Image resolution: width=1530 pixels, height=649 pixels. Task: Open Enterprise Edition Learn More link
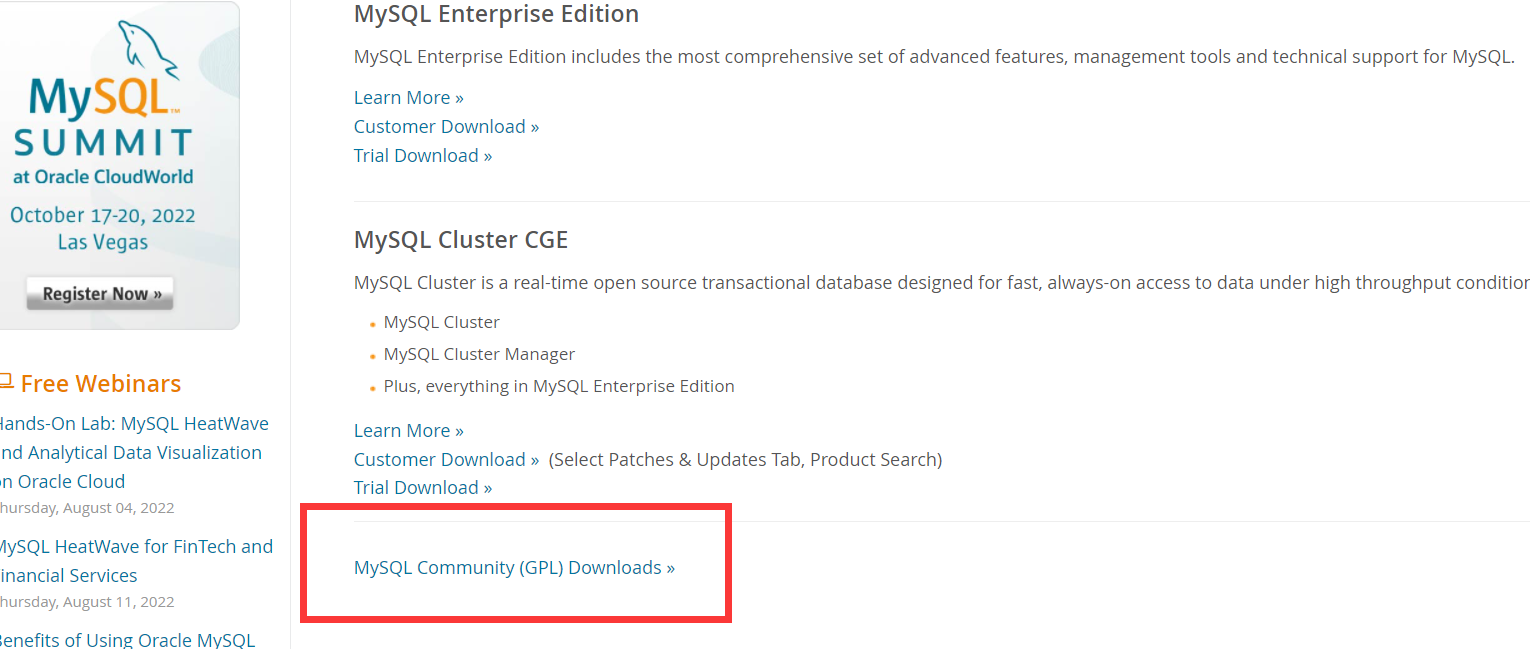pos(408,98)
